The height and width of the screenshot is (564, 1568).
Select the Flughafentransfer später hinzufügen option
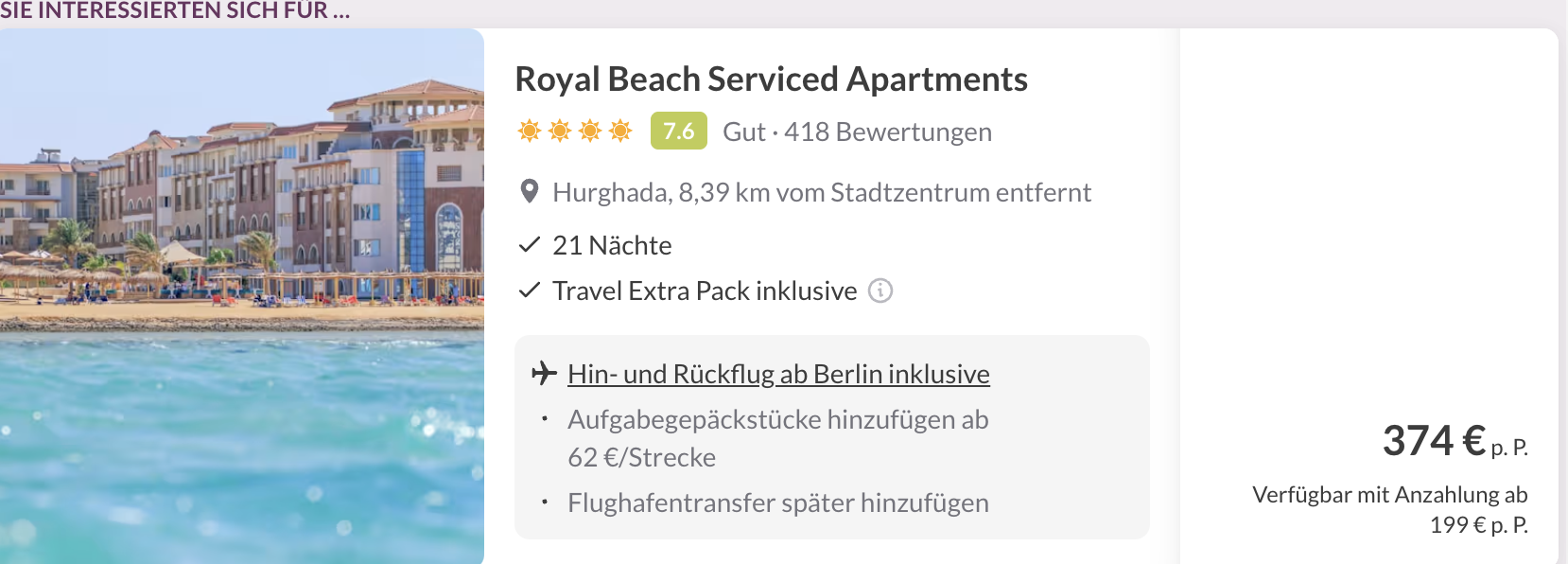[x=777, y=502]
